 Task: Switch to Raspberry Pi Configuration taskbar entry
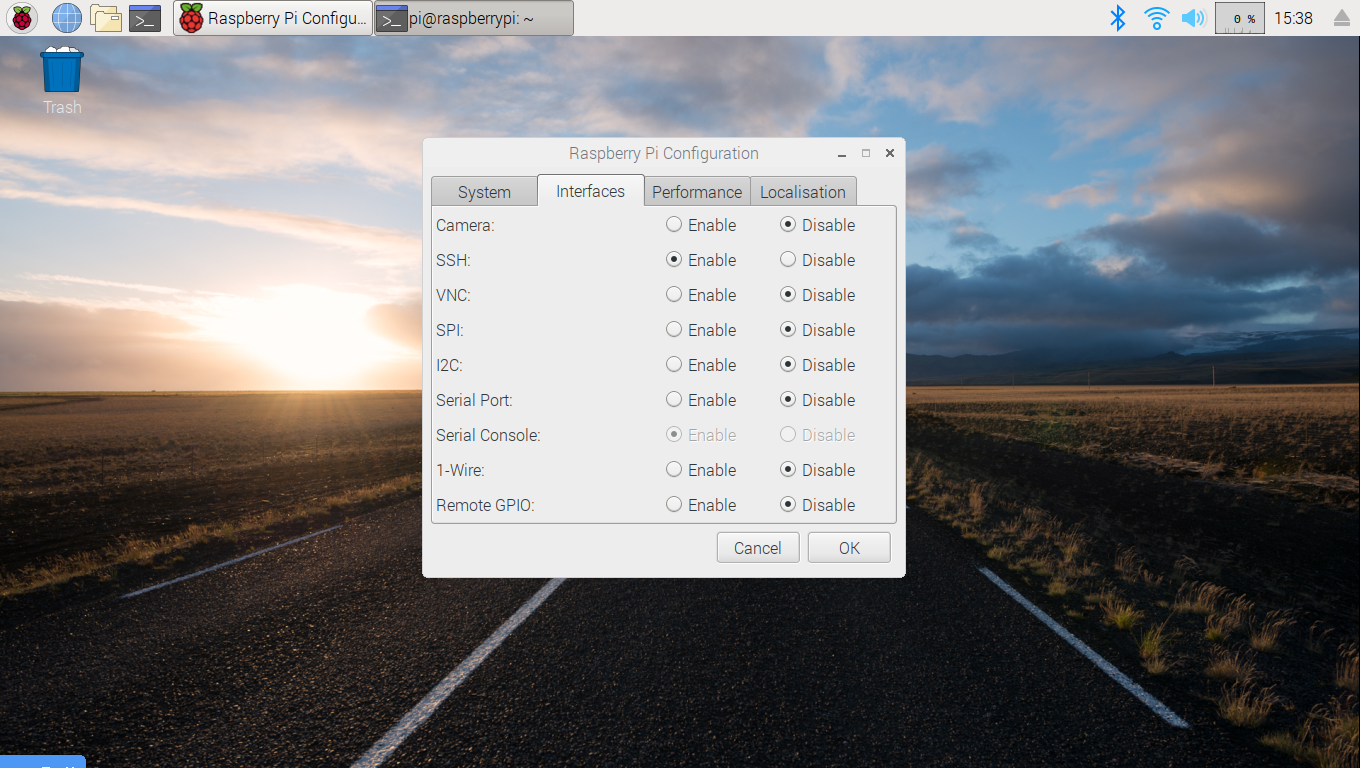[x=273, y=18]
